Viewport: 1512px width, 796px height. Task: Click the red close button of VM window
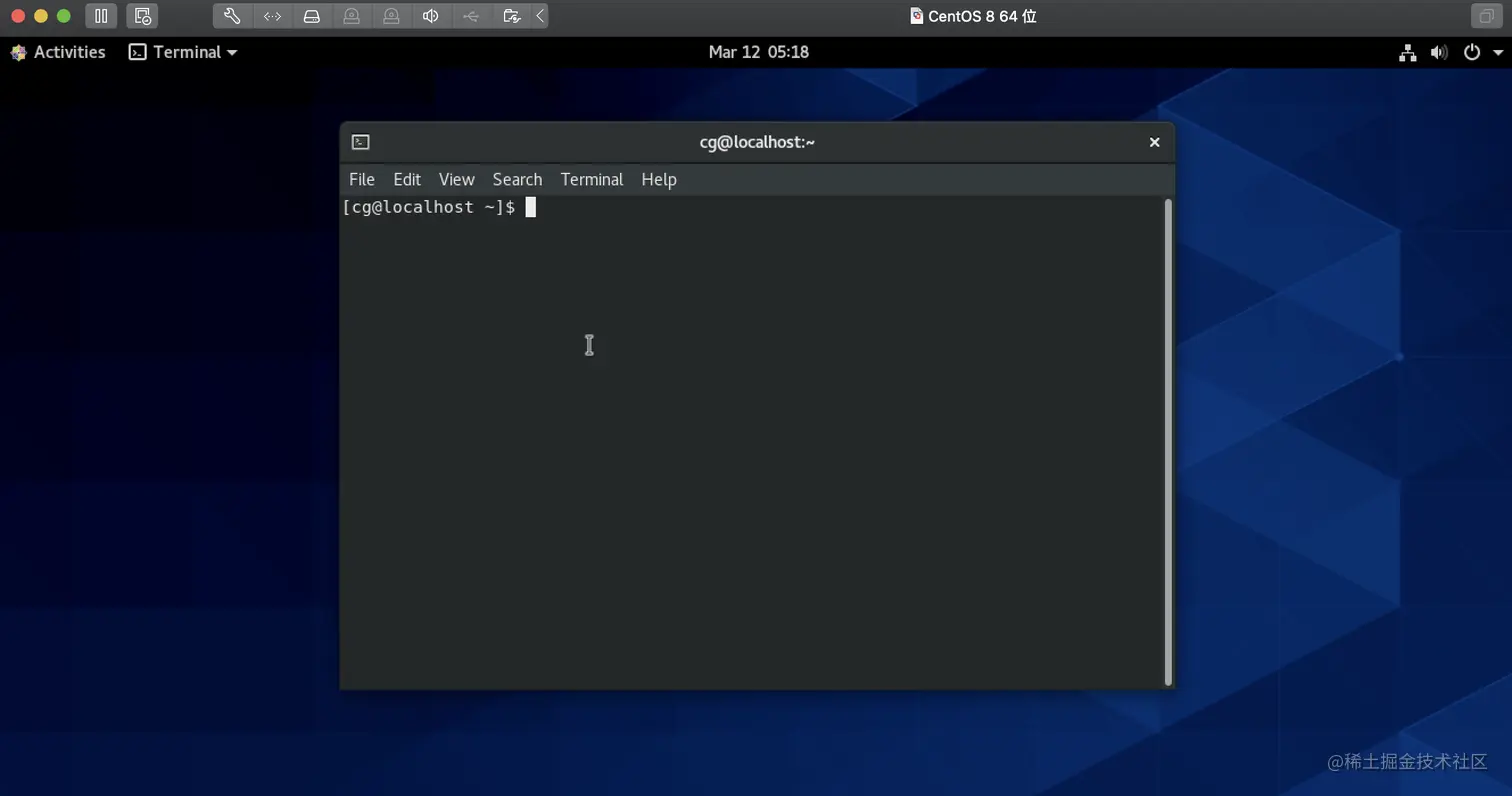[17, 16]
